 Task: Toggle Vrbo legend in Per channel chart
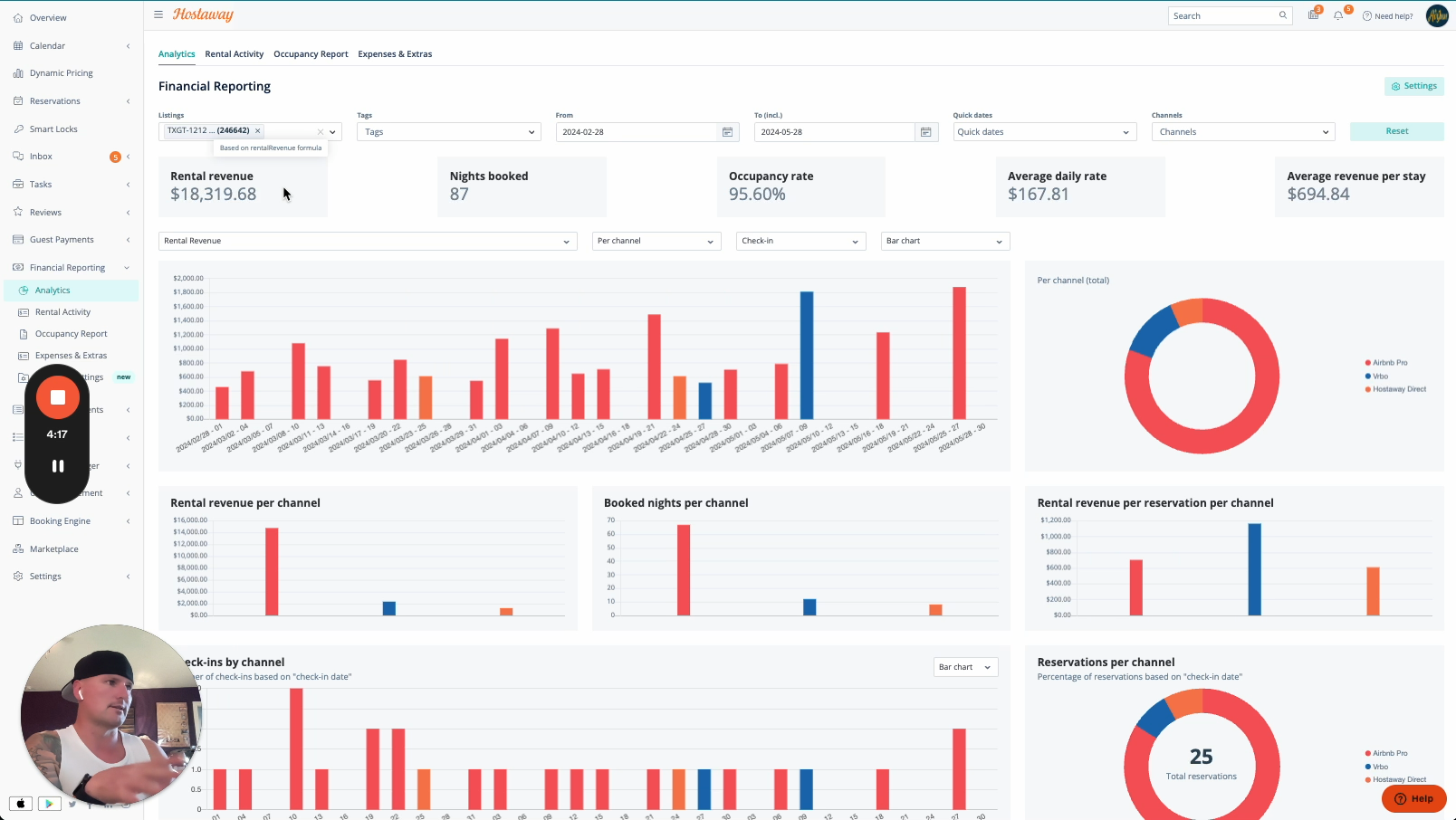click(x=1380, y=377)
